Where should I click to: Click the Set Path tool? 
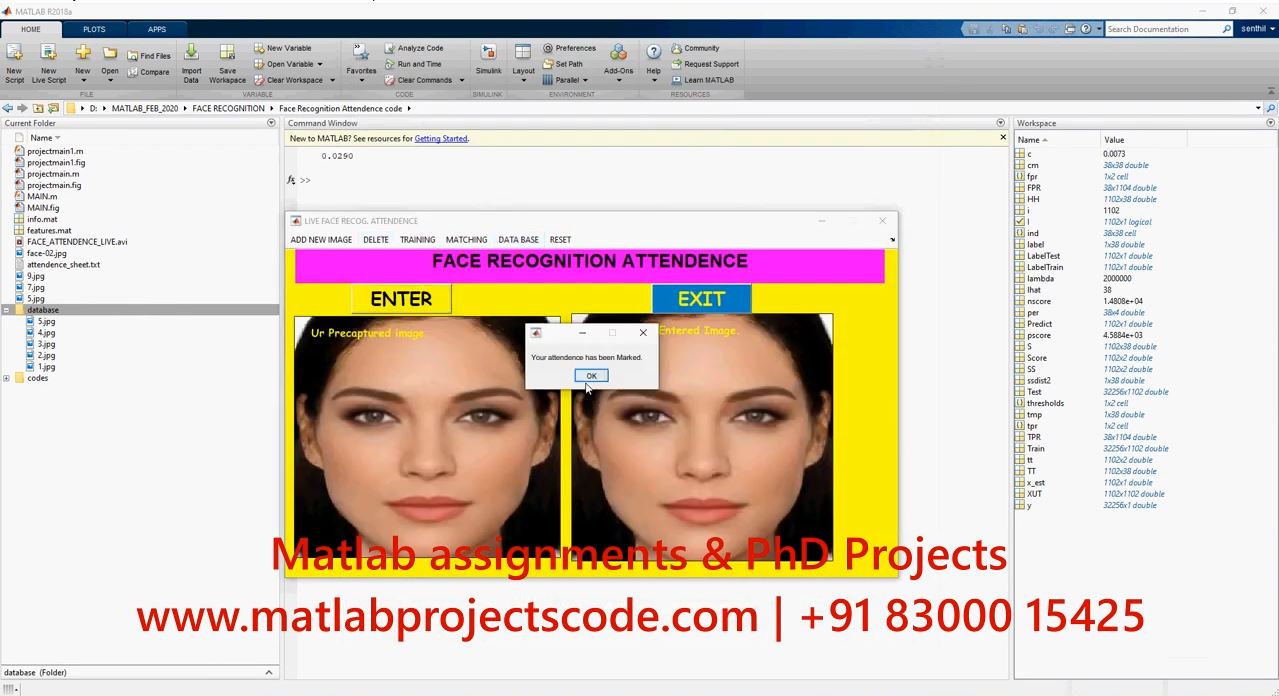tap(562, 64)
